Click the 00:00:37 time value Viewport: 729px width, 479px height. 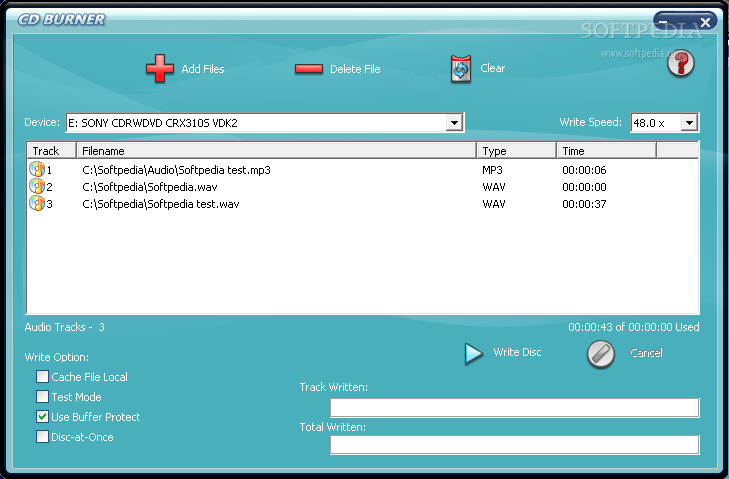584,204
